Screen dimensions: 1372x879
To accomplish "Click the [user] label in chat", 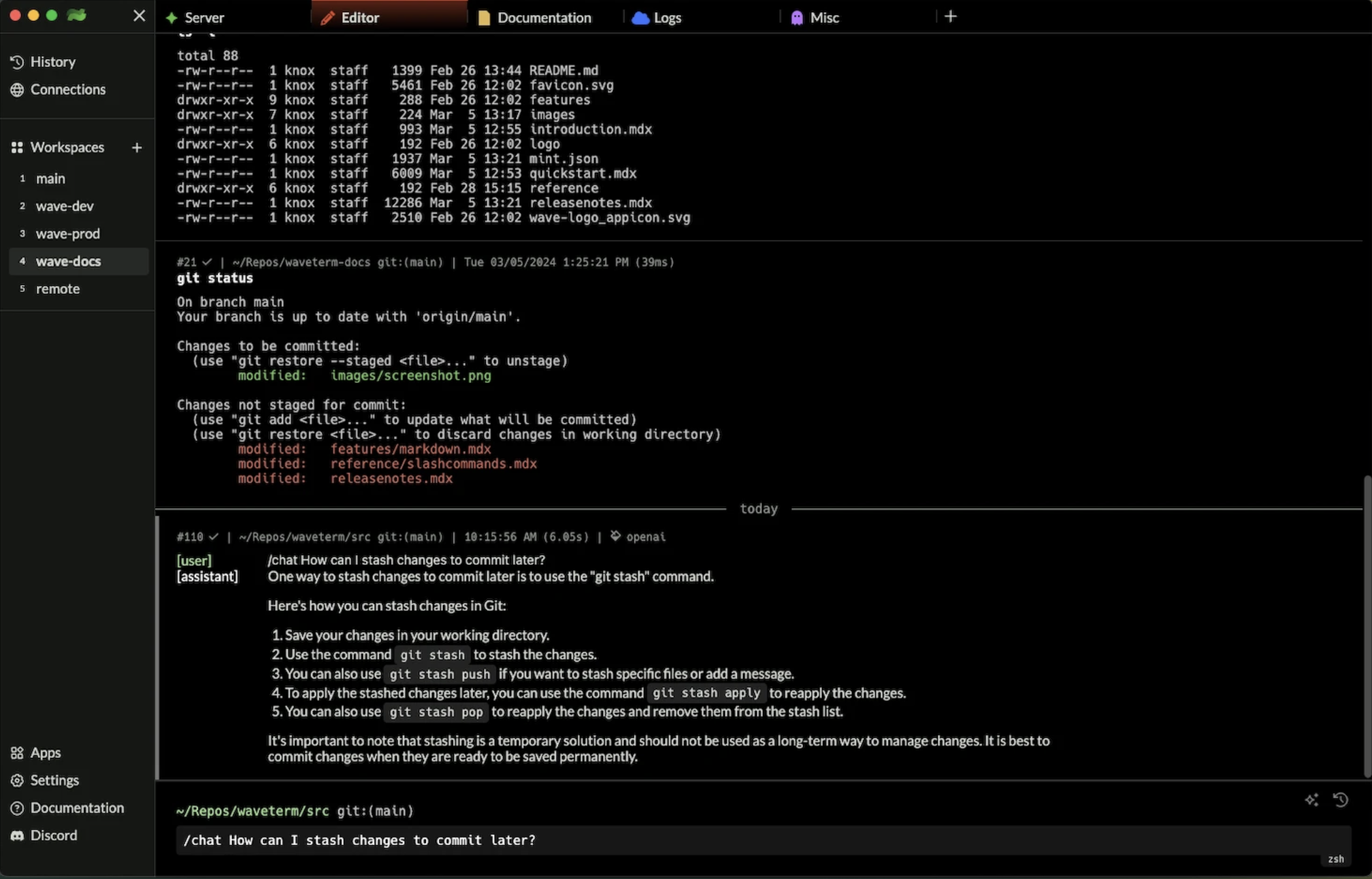I will coord(194,561).
